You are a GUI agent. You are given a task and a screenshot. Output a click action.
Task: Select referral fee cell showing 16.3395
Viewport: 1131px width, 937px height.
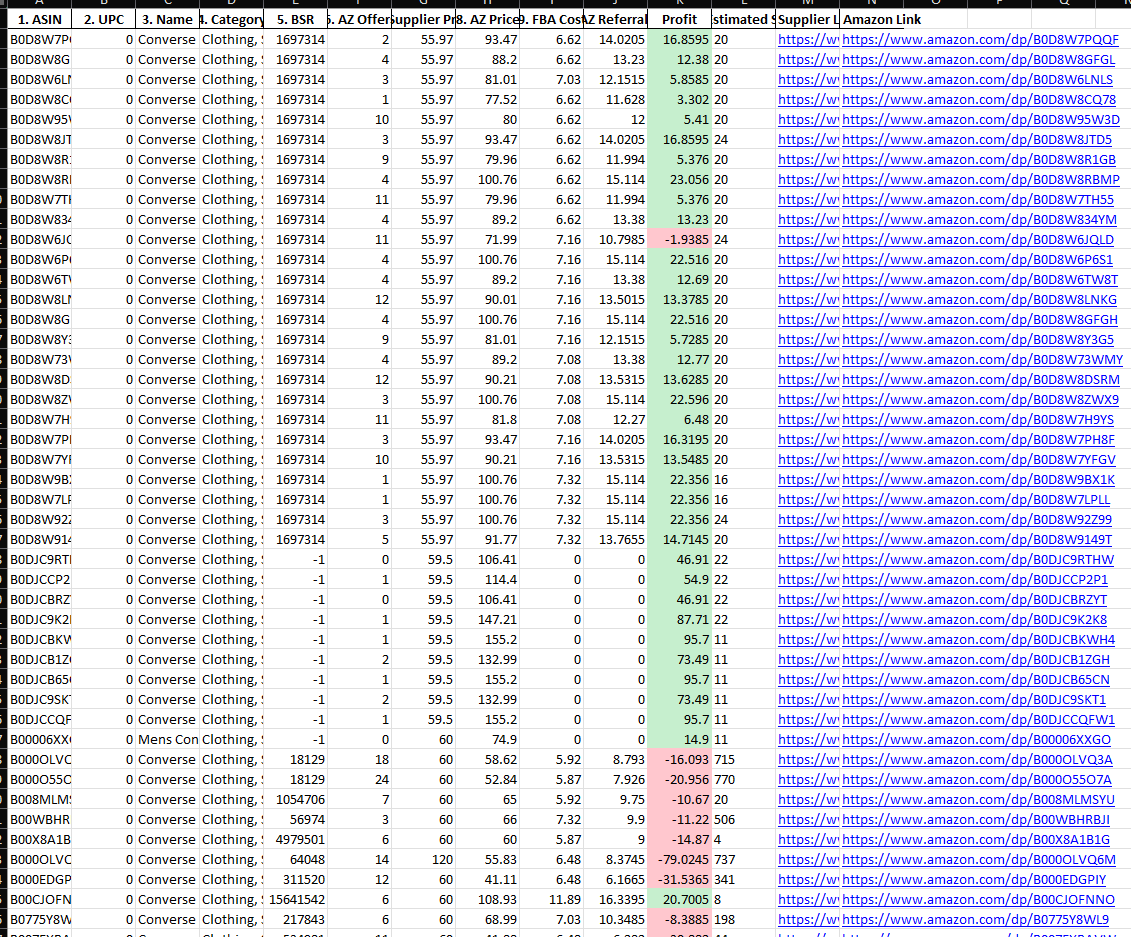615,899
